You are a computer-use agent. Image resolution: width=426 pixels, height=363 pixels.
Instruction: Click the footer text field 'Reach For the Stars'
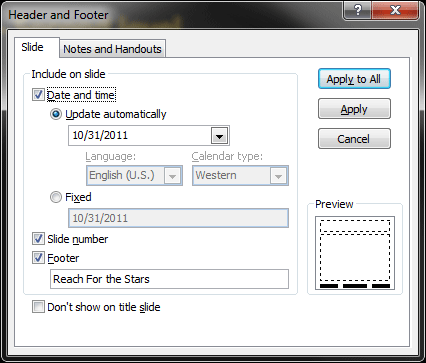[169, 279]
